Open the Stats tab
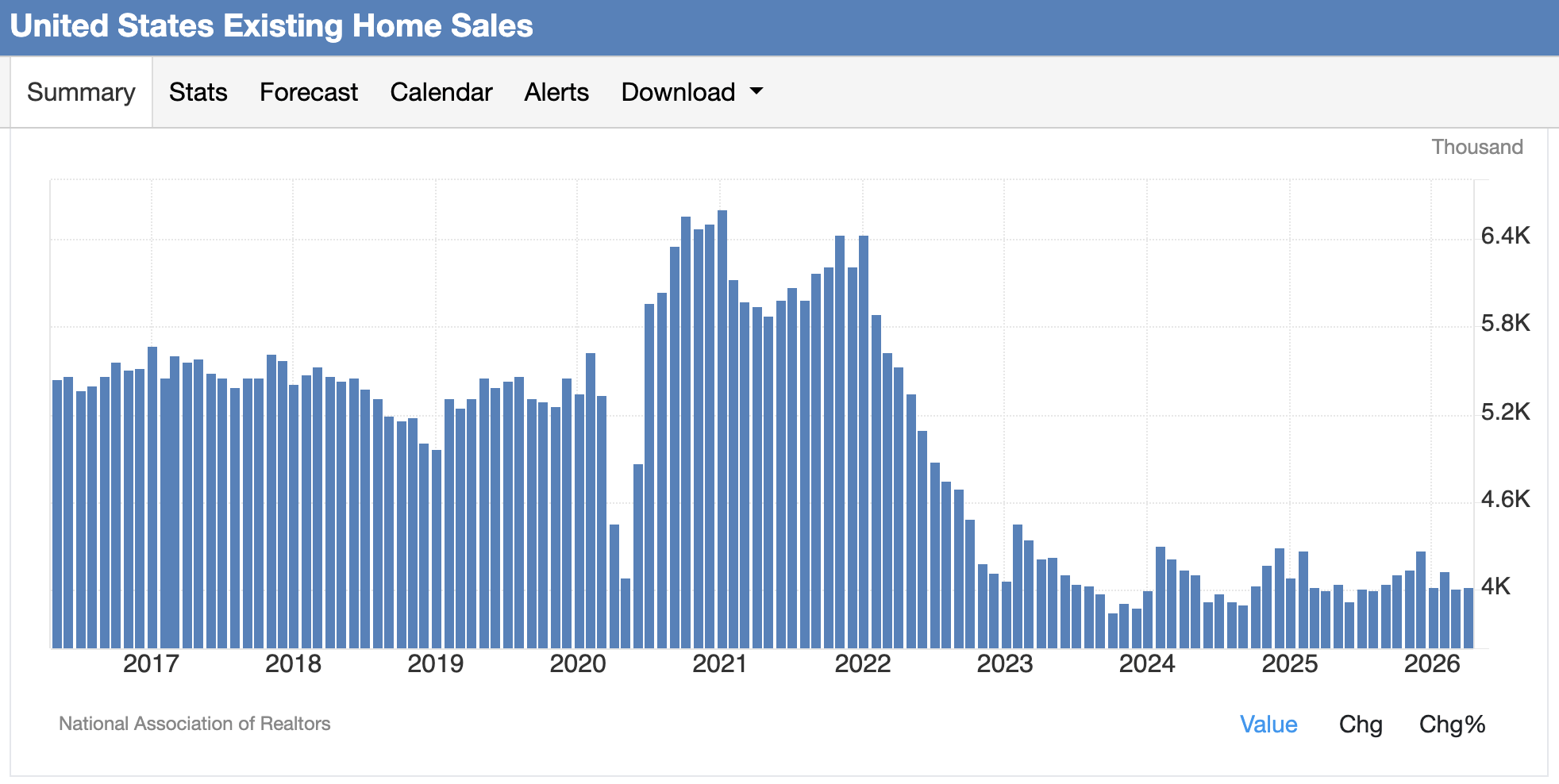1559x784 pixels. (x=198, y=92)
